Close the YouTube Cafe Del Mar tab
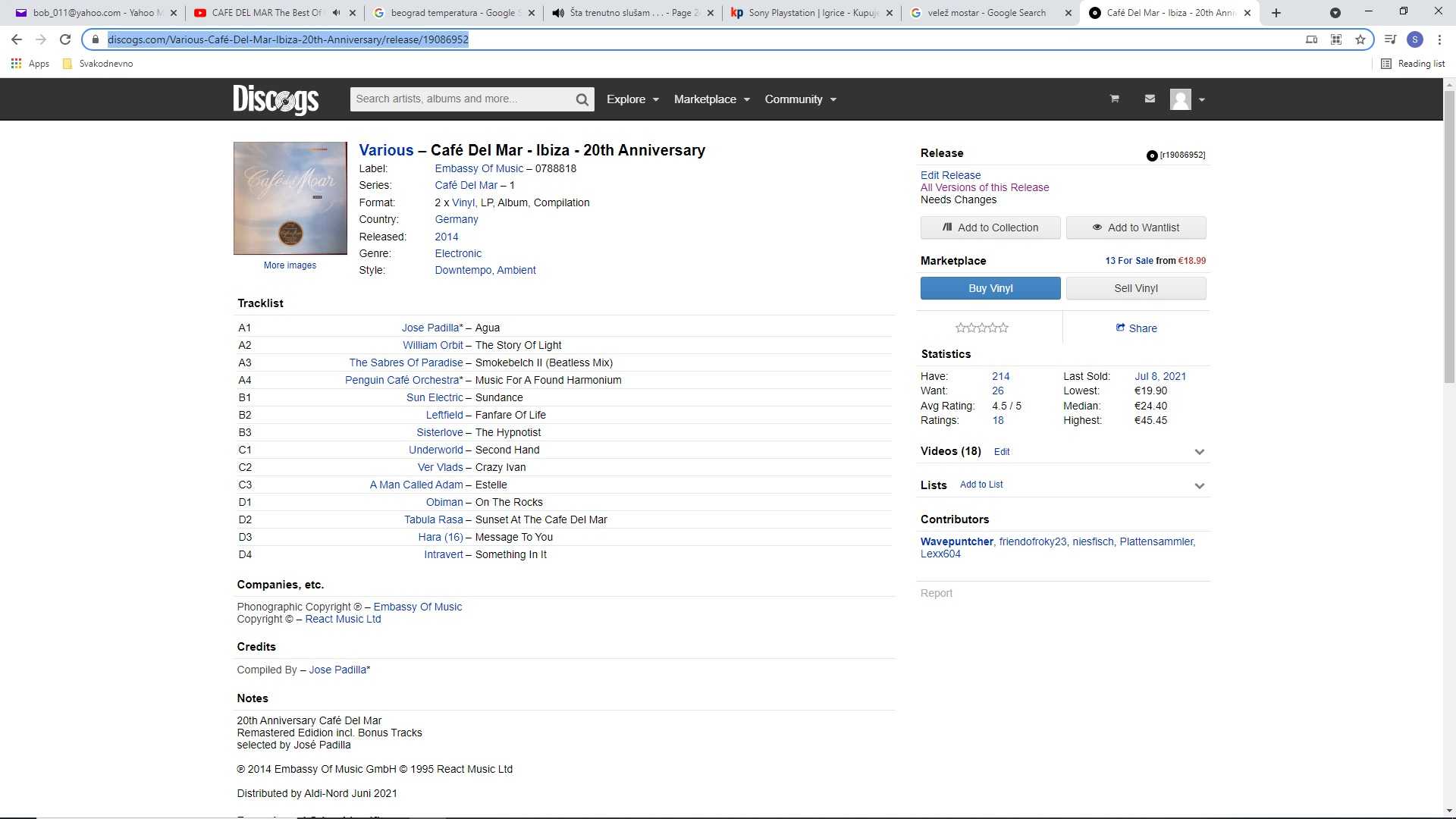1456x819 pixels. tap(353, 13)
